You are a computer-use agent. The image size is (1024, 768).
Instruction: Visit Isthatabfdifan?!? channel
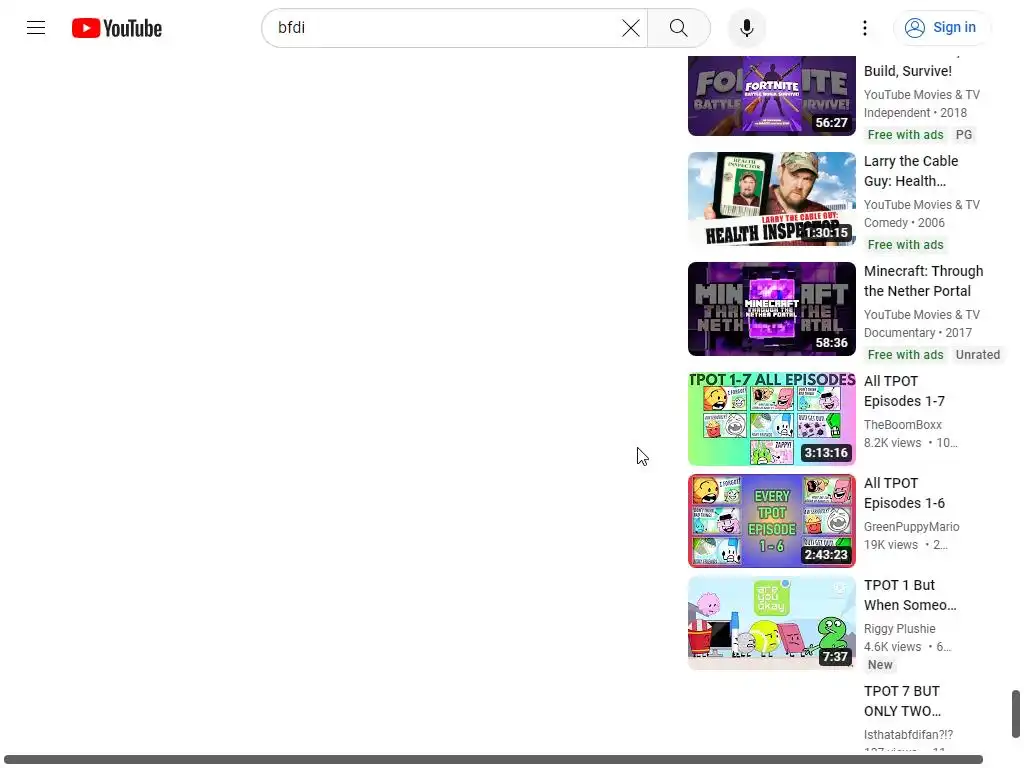[908, 735]
